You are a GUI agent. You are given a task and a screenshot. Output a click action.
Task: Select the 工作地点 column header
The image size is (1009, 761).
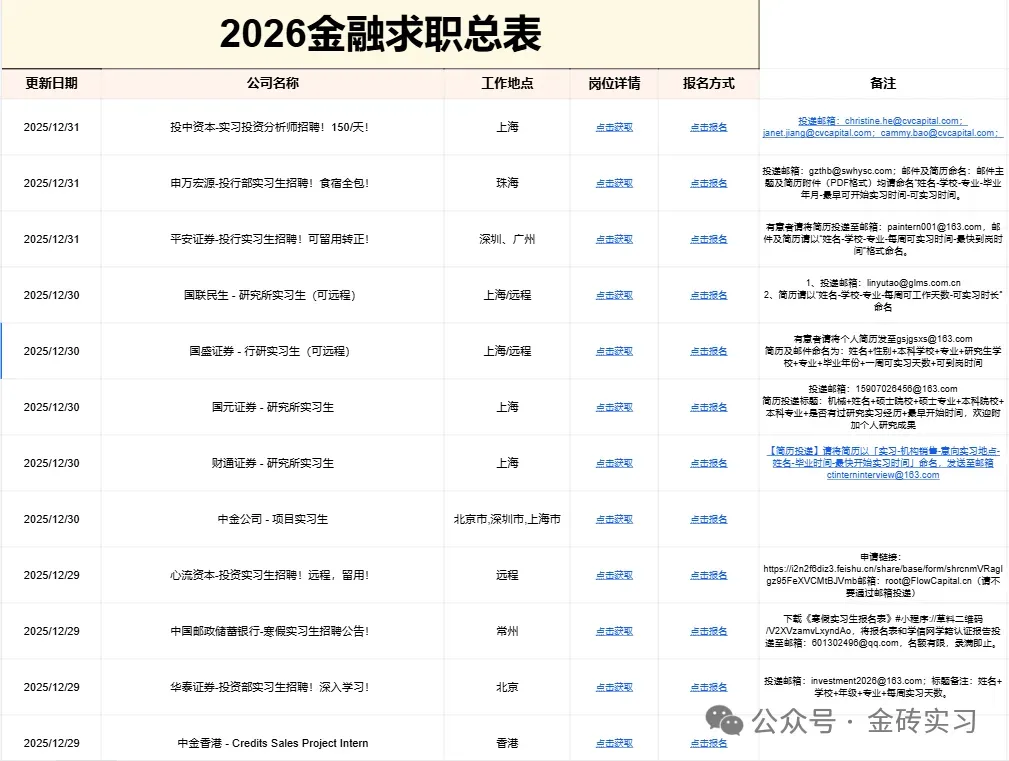click(507, 83)
